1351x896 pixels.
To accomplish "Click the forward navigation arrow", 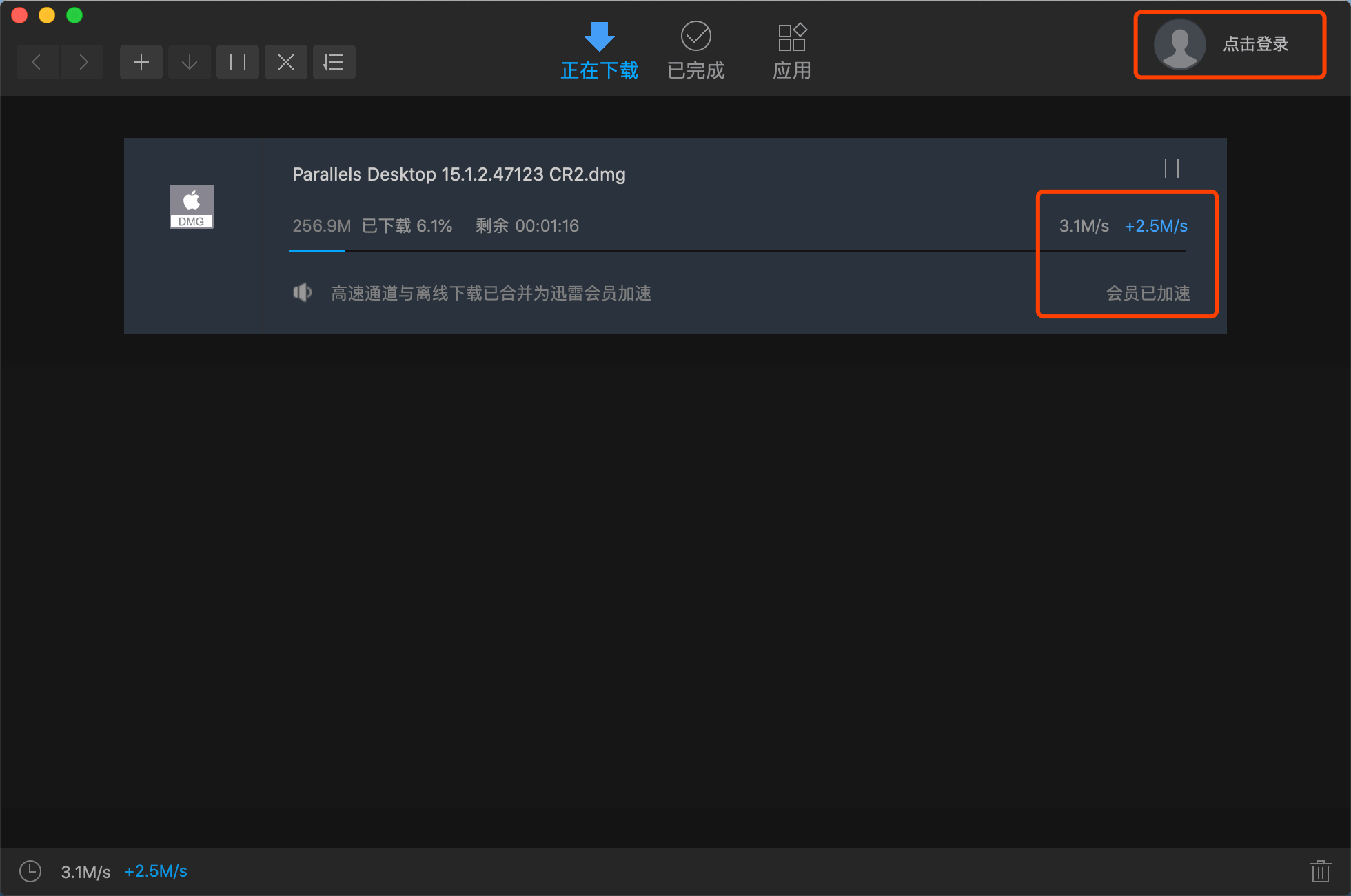I will coord(83,63).
